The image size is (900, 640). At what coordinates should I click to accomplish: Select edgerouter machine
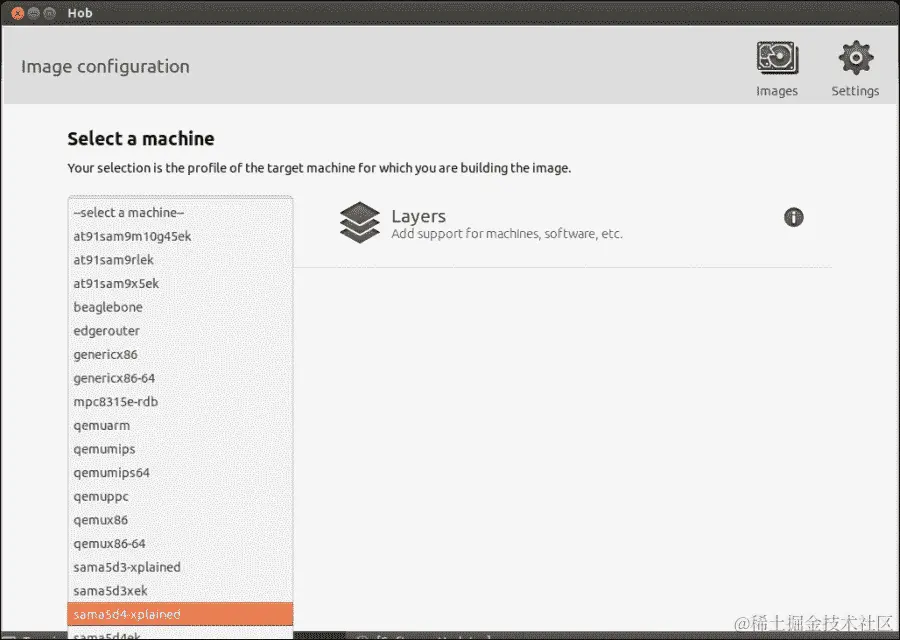tap(180, 331)
